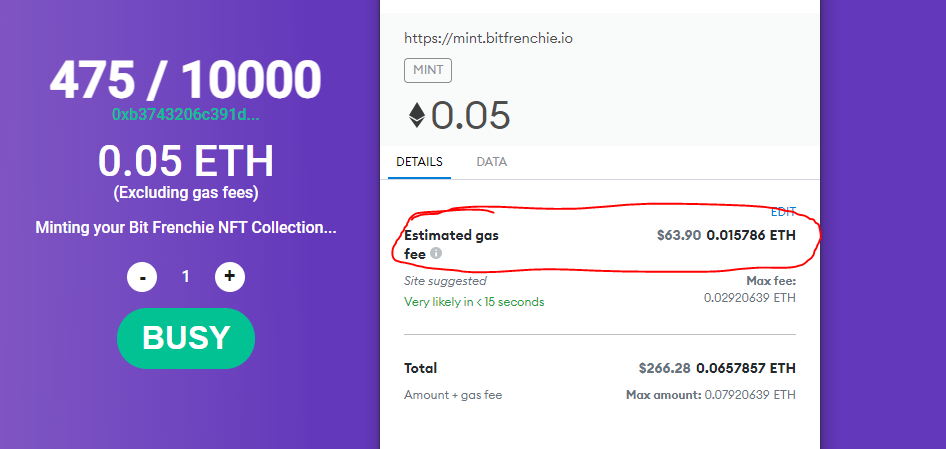This screenshot has width=946, height=449.
Task: Click the Total 0.0657857 ETH amount
Action: 746,368
